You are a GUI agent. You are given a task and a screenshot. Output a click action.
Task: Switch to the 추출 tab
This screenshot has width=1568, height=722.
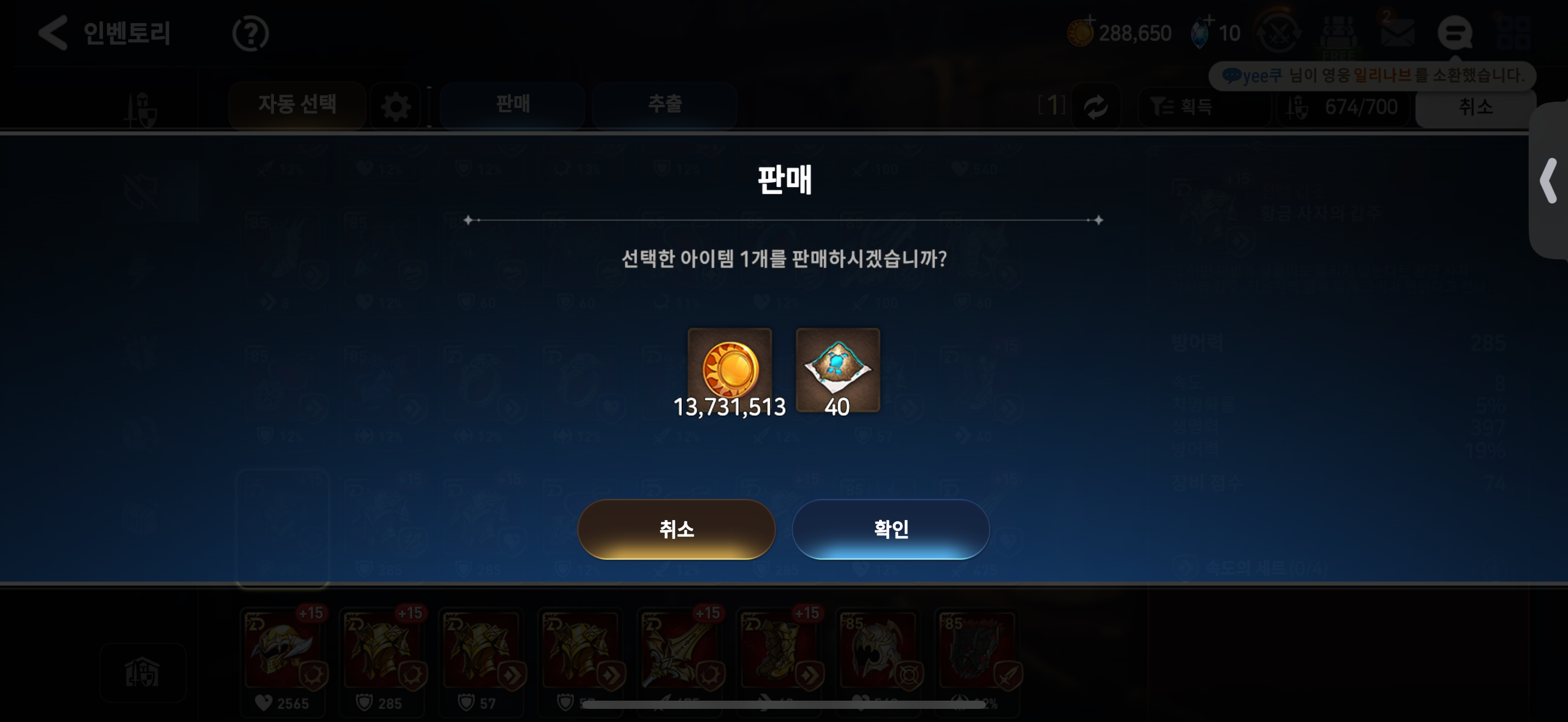(664, 104)
